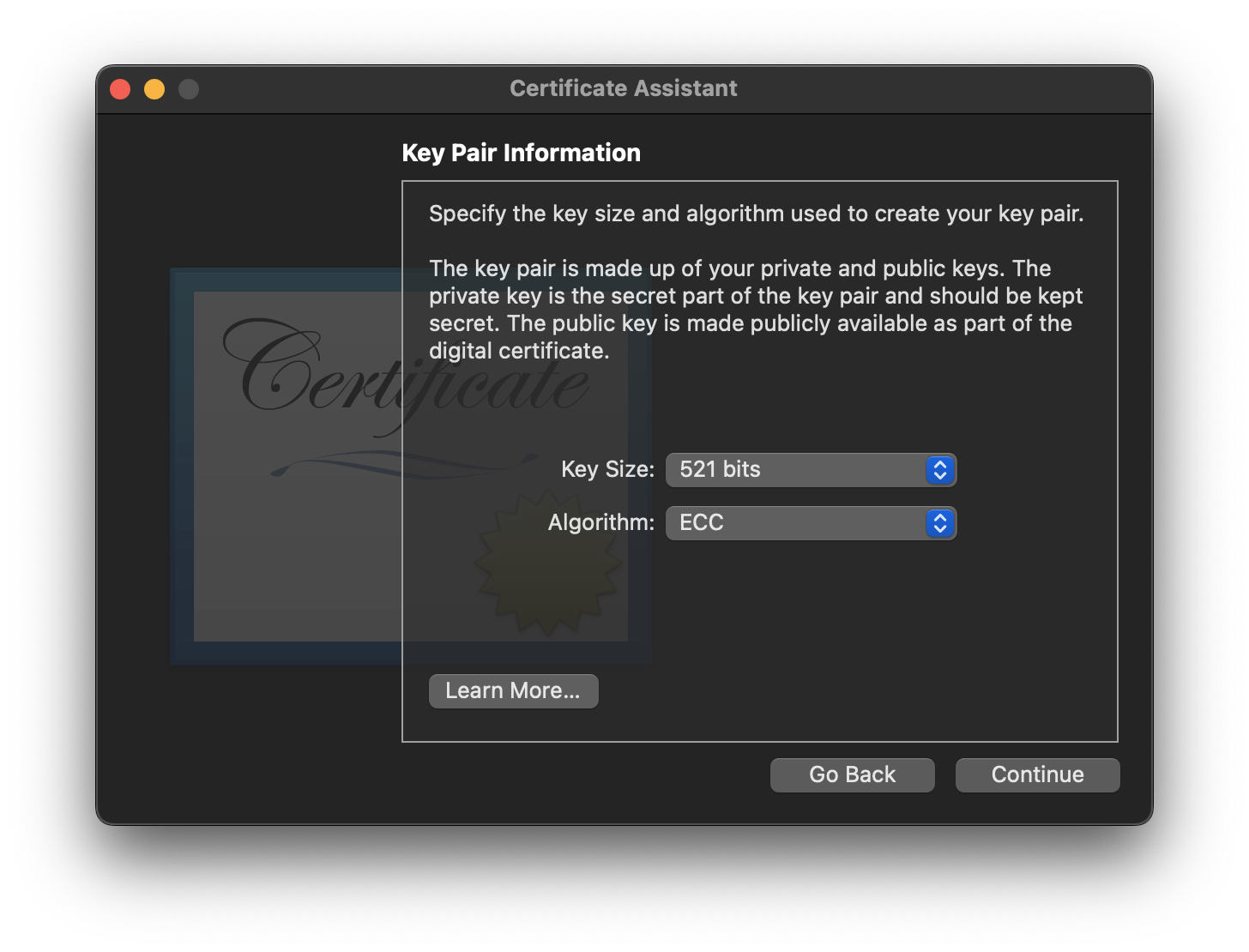Image resolution: width=1249 pixels, height=952 pixels.
Task: Click the dimmed green zoom button
Action: coord(189,88)
